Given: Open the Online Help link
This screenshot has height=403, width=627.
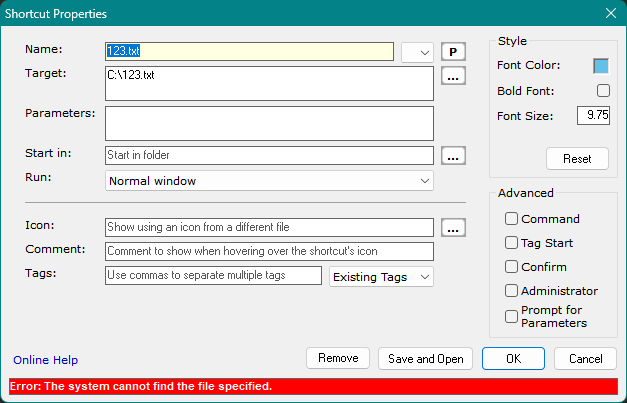Looking at the screenshot, I should 45,360.
